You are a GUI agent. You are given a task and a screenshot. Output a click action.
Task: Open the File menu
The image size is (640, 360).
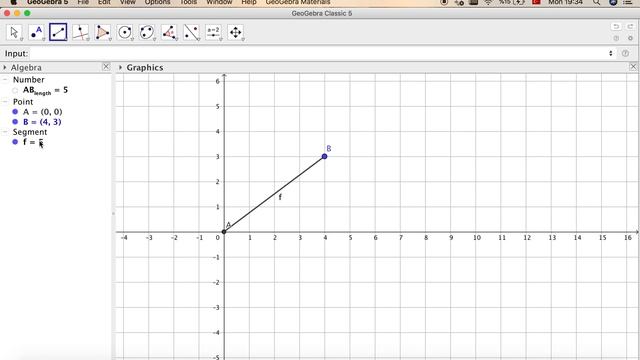point(83,2)
